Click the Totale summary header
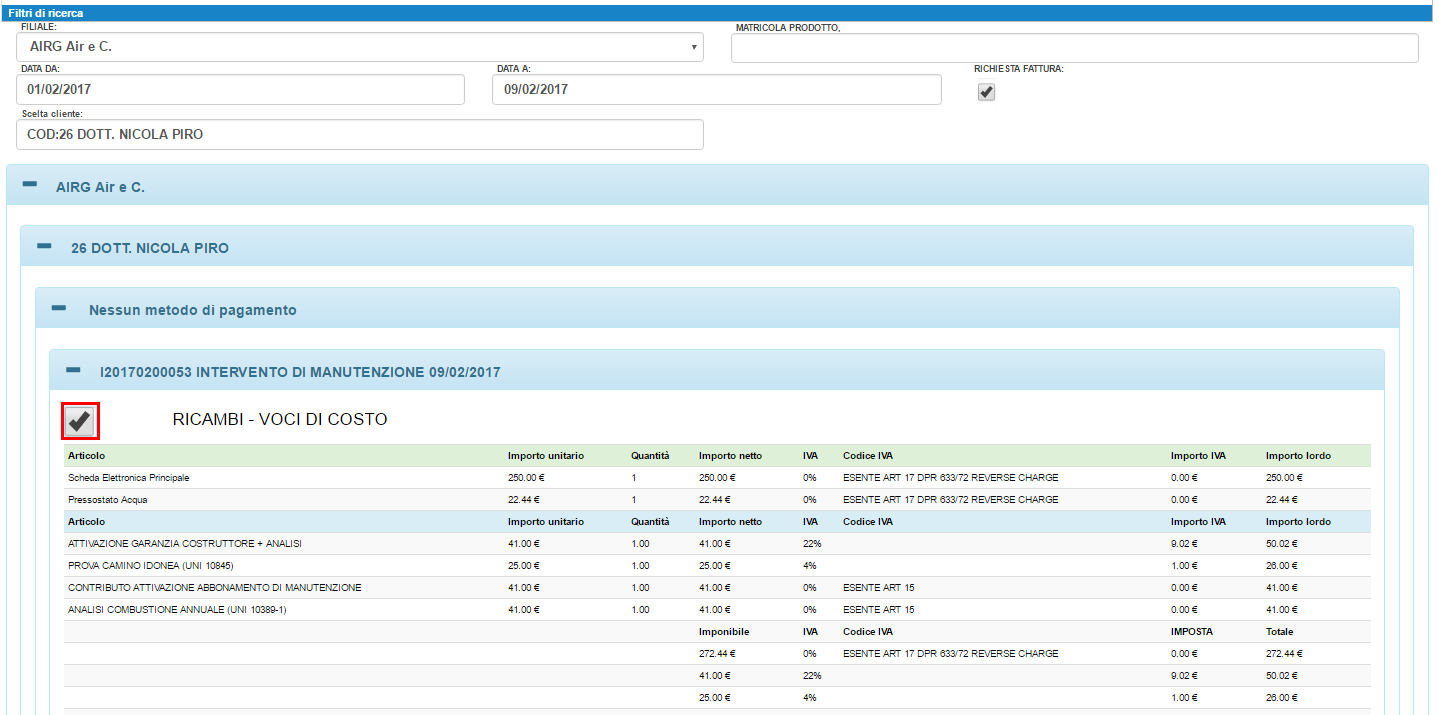The height and width of the screenshot is (715, 1439). point(1279,632)
